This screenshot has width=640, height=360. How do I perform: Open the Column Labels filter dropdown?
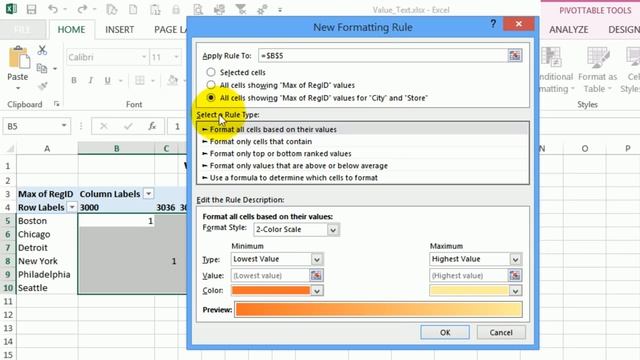149,194
